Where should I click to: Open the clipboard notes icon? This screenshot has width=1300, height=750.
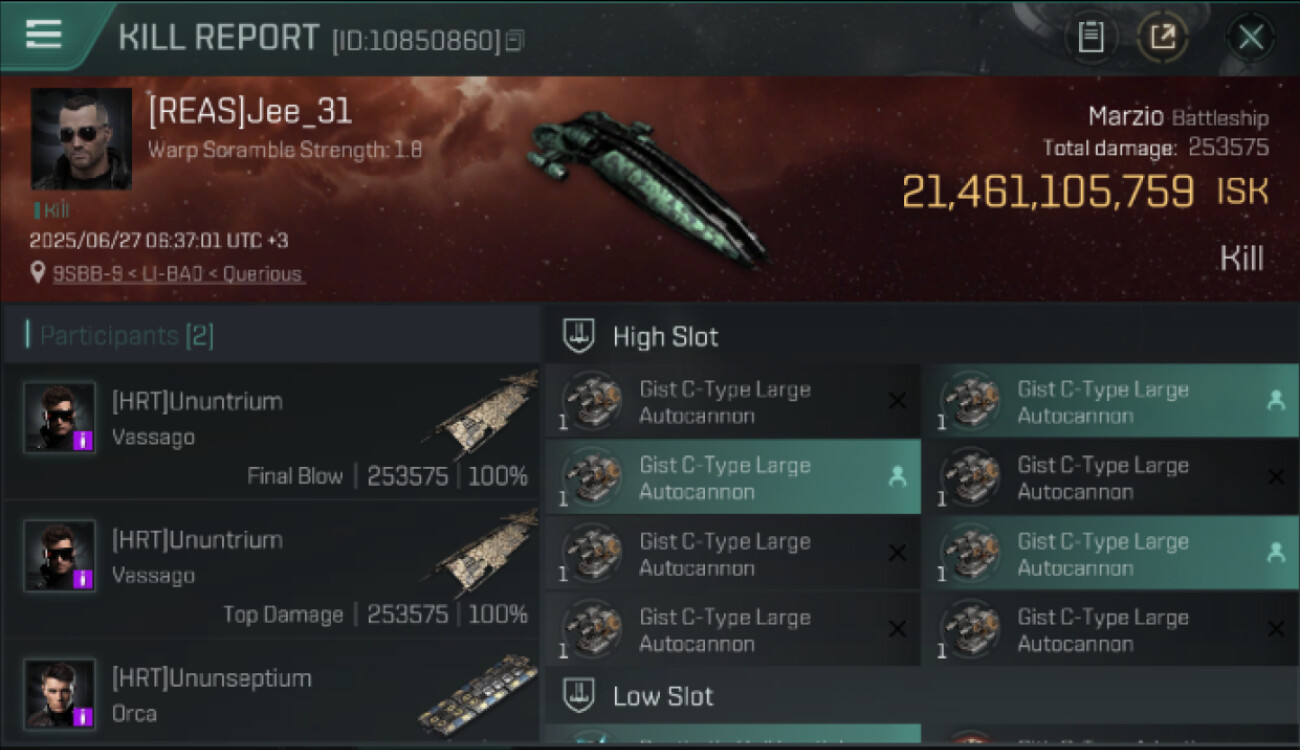pos(1090,38)
